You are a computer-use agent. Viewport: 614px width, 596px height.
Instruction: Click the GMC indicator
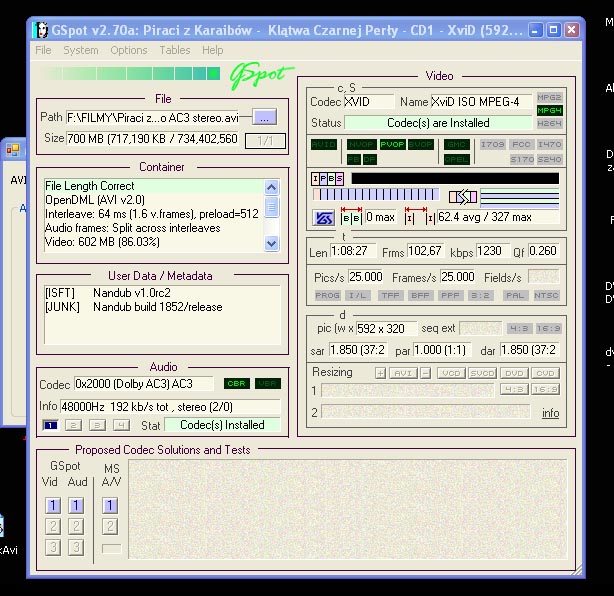click(457, 144)
